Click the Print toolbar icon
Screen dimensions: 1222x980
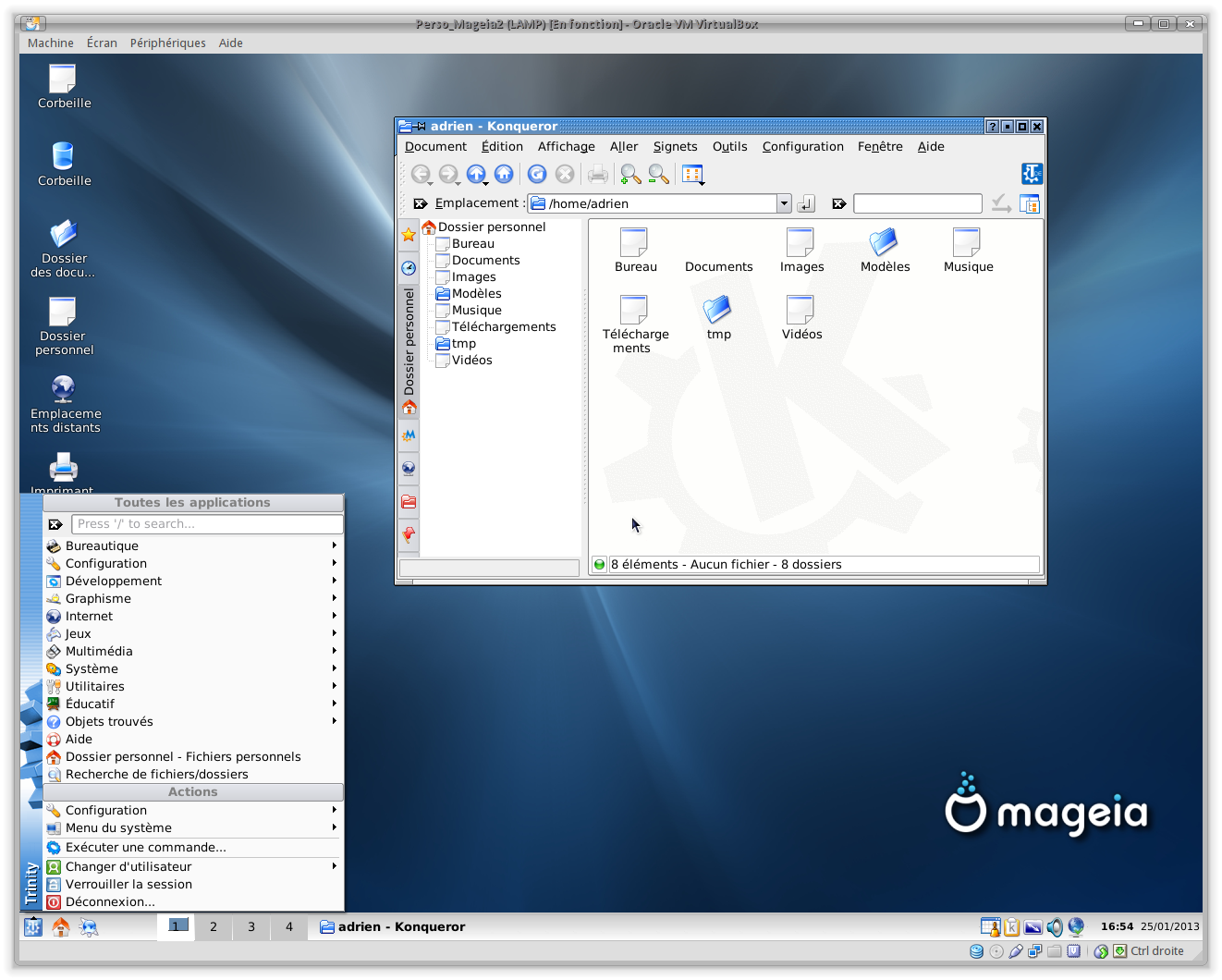[x=598, y=174]
